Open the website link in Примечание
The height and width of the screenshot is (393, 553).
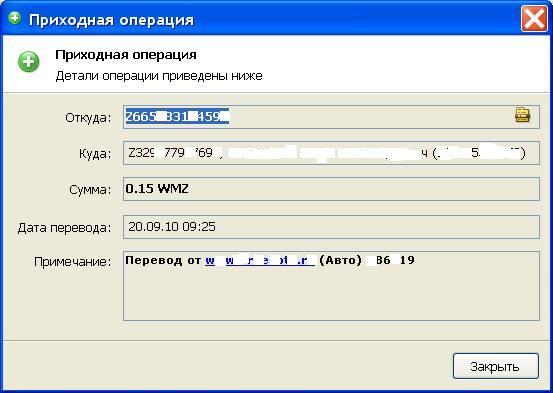(x=260, y=260)
